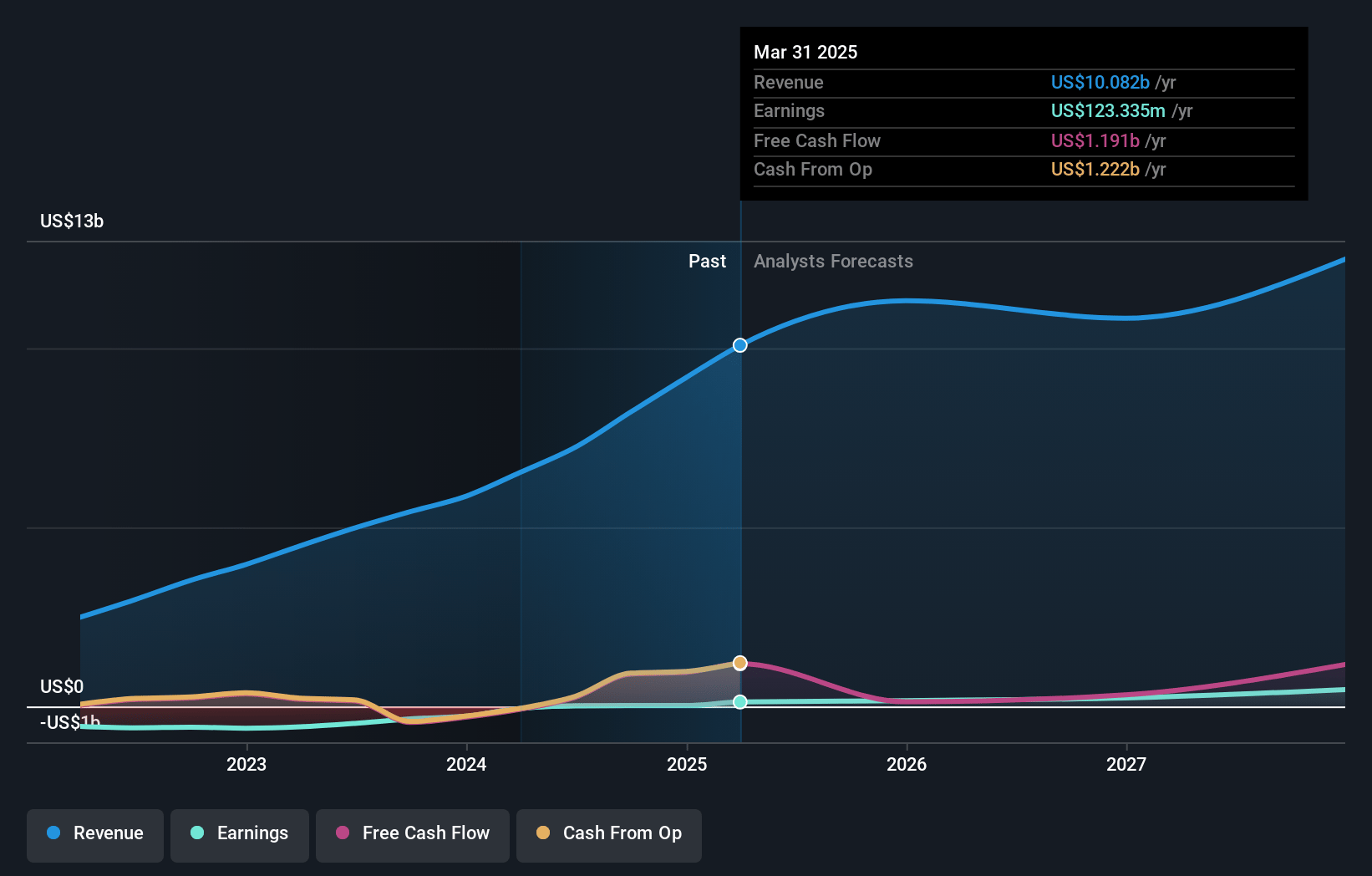Click the US$123.335m earnings value

click(x=1108, y=110)
